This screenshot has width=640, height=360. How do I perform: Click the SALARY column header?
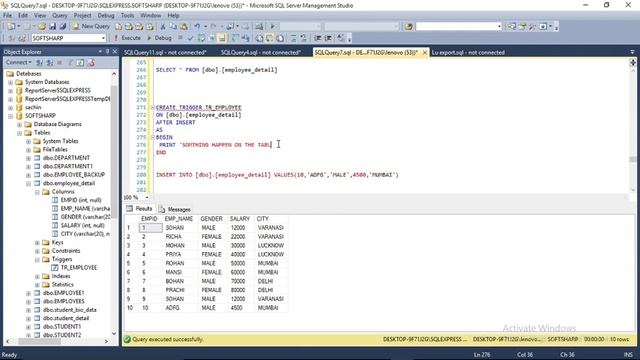click(x=240, y=219)
